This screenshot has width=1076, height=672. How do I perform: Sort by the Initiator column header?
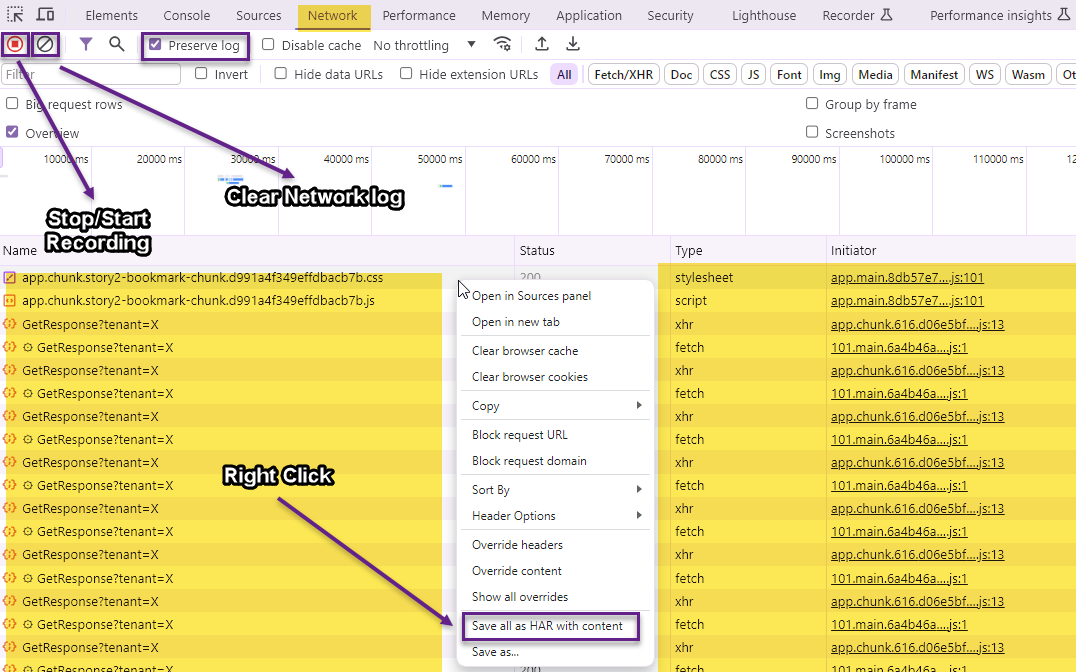(951, 251)
